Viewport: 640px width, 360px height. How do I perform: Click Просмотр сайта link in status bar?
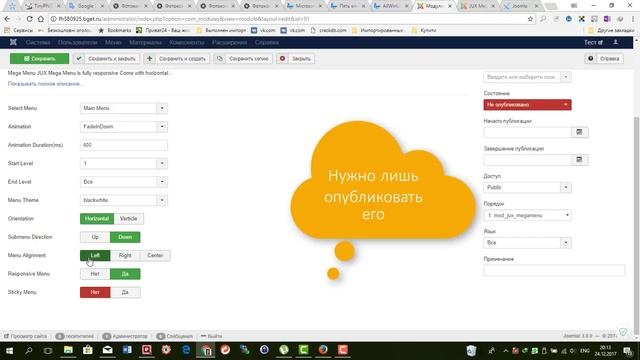pos(25,336)
